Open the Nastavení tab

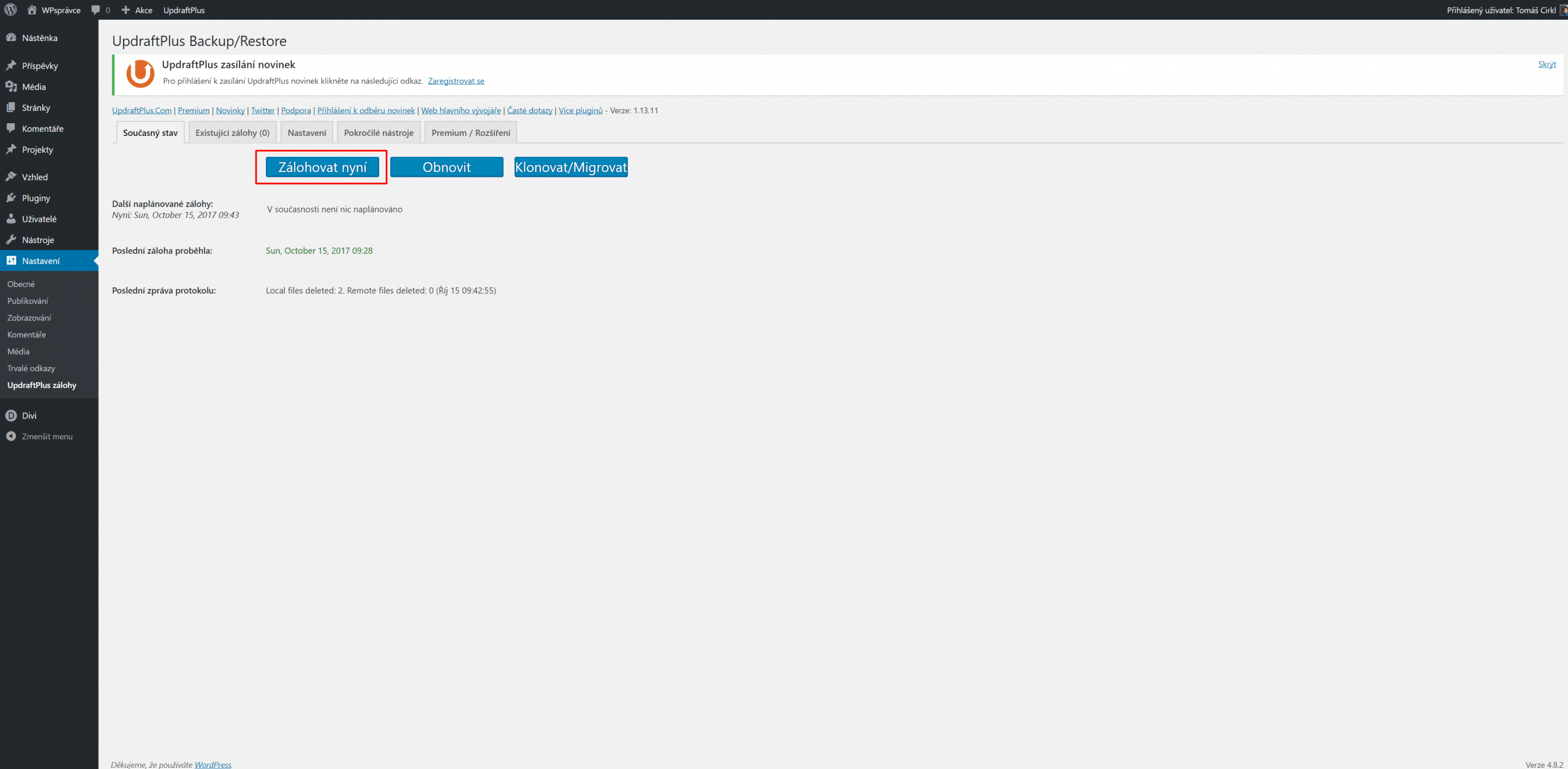(x=307, y=132)
